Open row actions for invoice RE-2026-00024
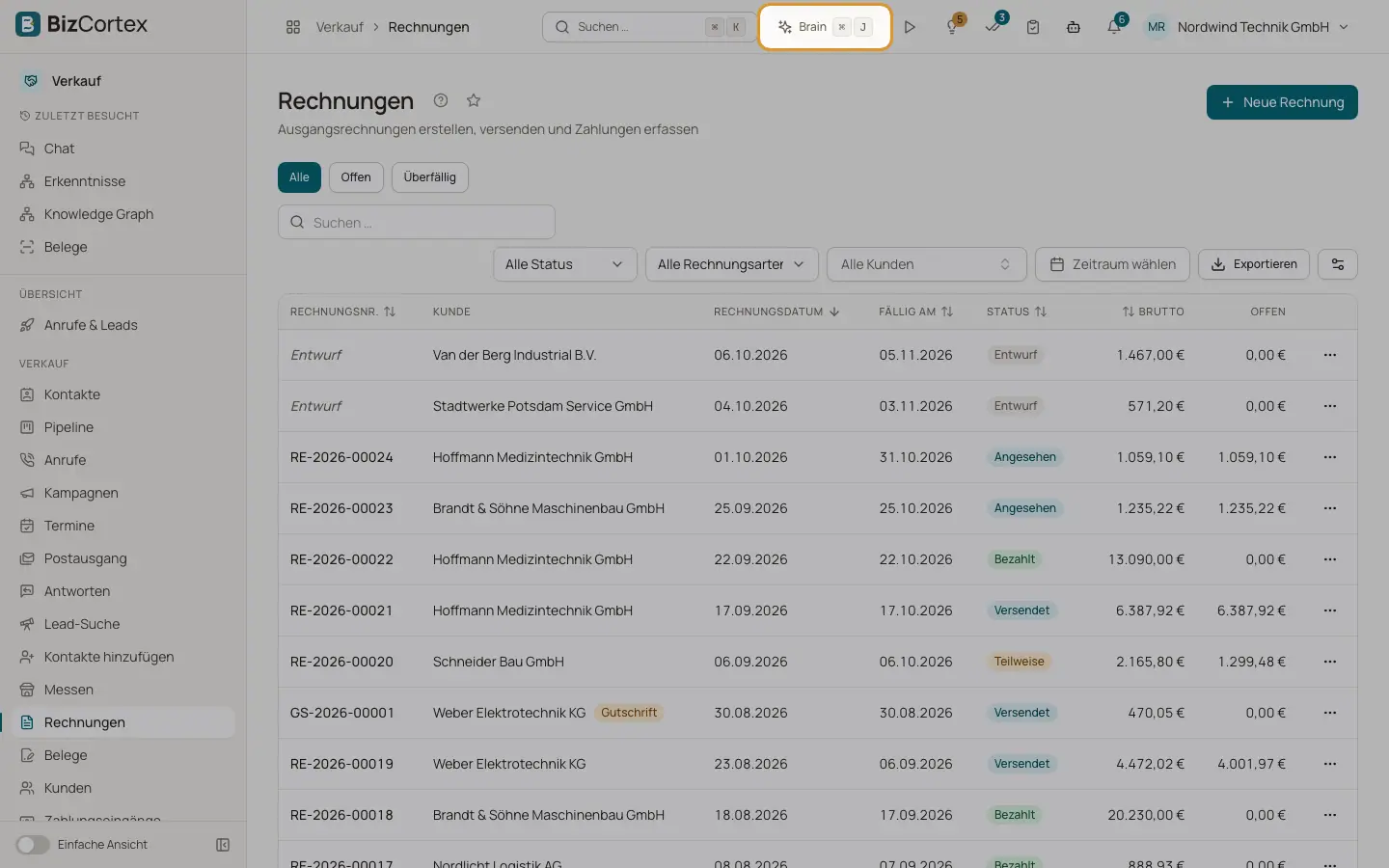 (1330, 457)
